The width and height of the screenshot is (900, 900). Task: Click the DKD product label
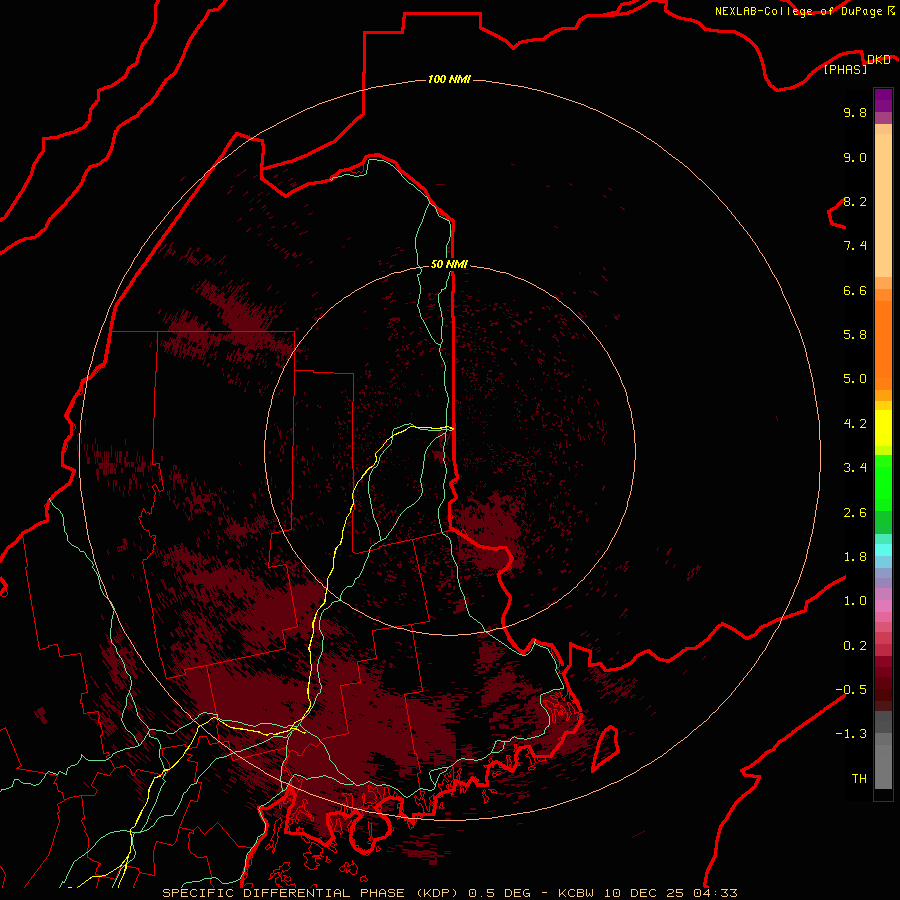coord(878,60)
